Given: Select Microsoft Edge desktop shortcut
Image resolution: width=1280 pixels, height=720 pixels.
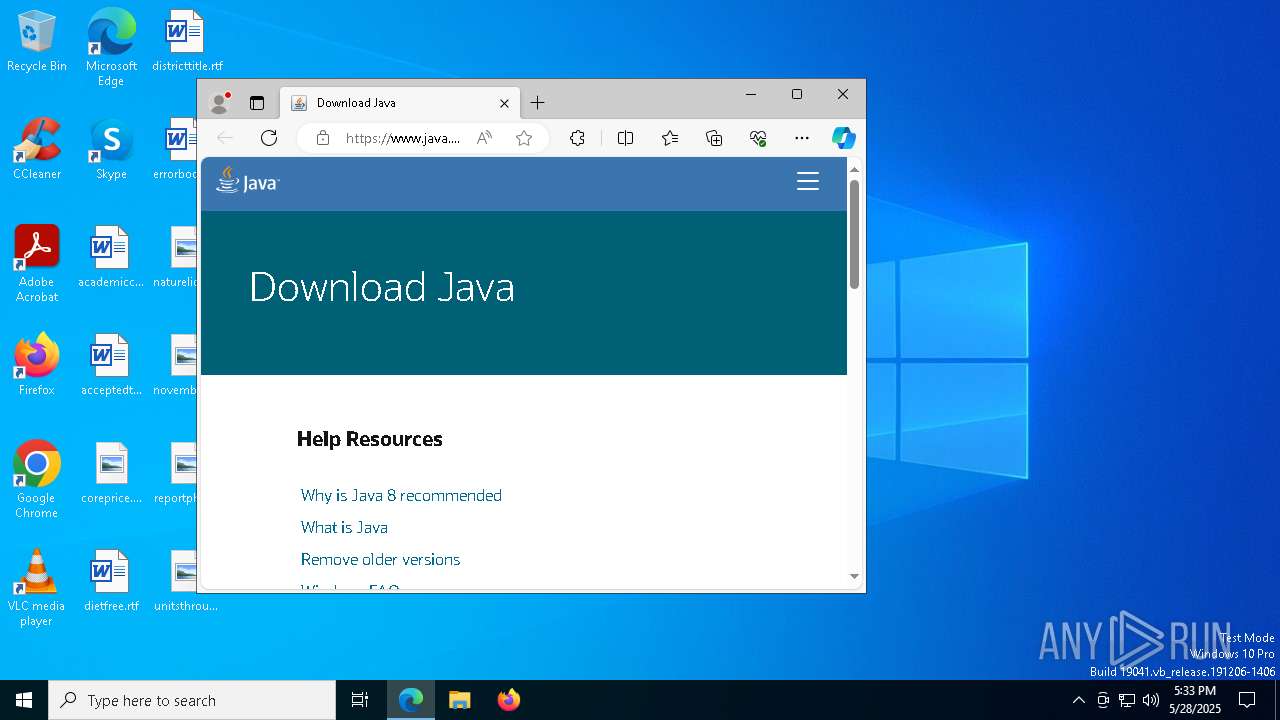Looking at the screenshot, I should 111,47.
